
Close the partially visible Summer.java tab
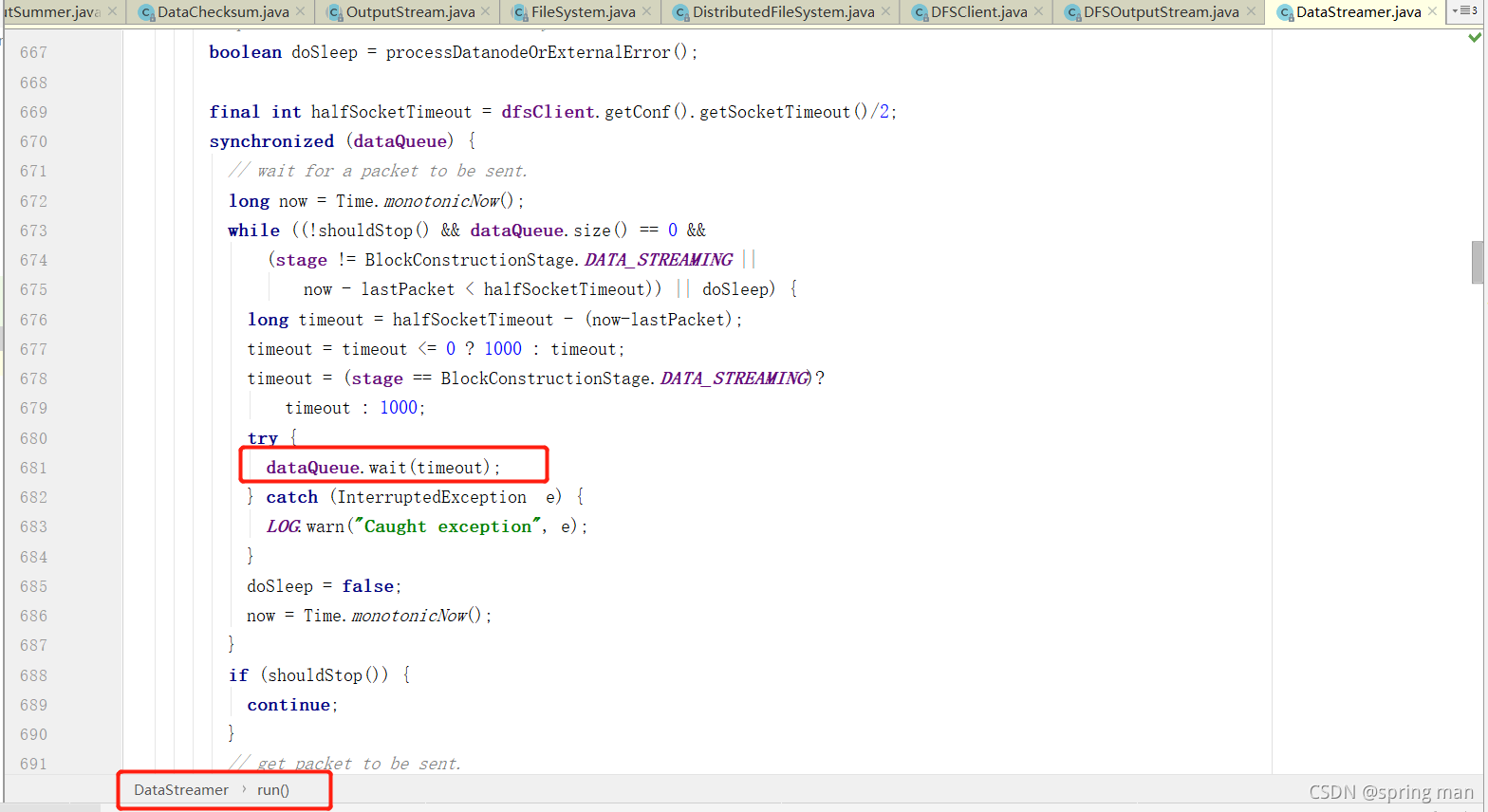112,11
